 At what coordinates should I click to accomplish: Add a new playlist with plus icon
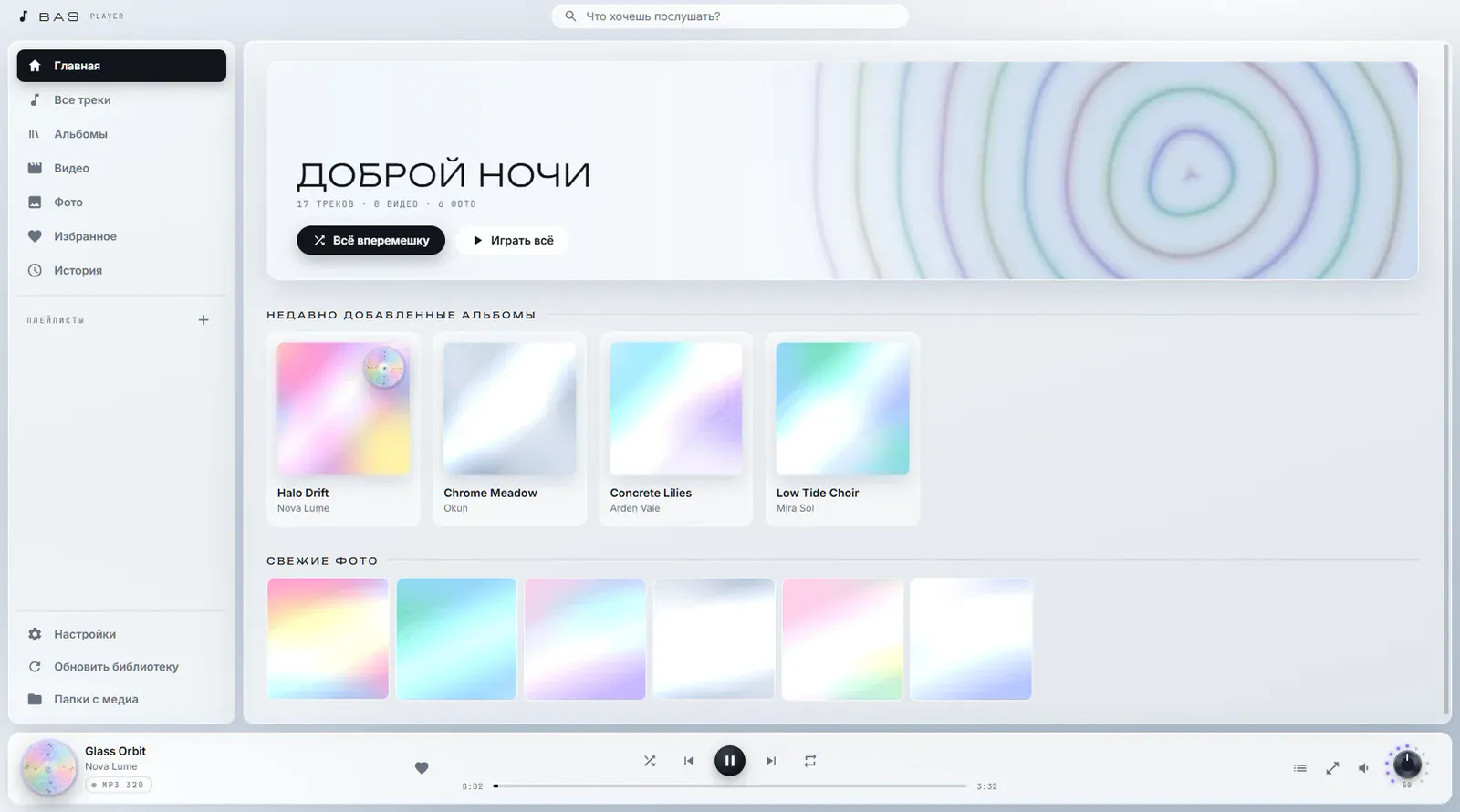coord(203,320)
